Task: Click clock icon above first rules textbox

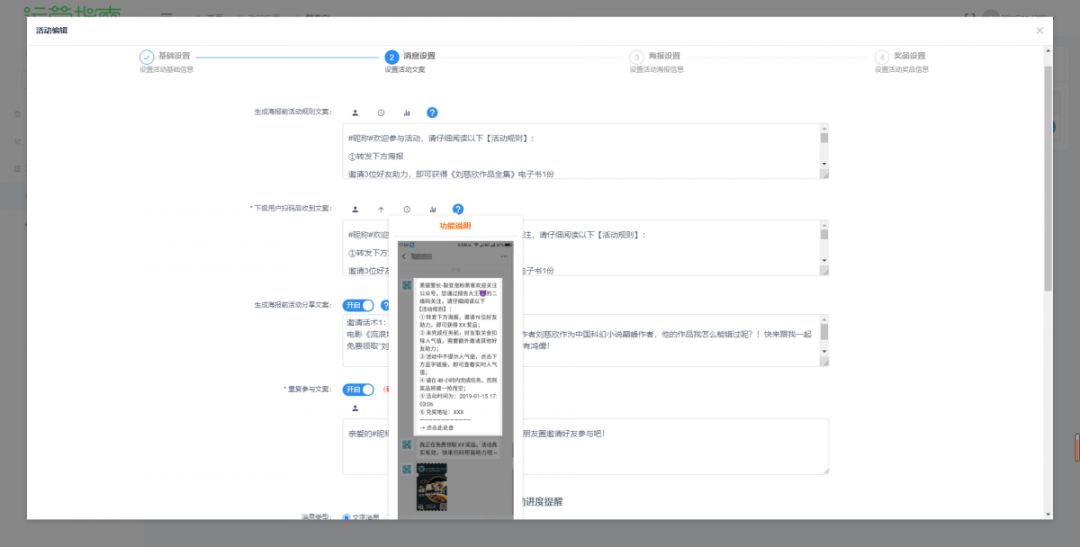Action: point(381,113)
